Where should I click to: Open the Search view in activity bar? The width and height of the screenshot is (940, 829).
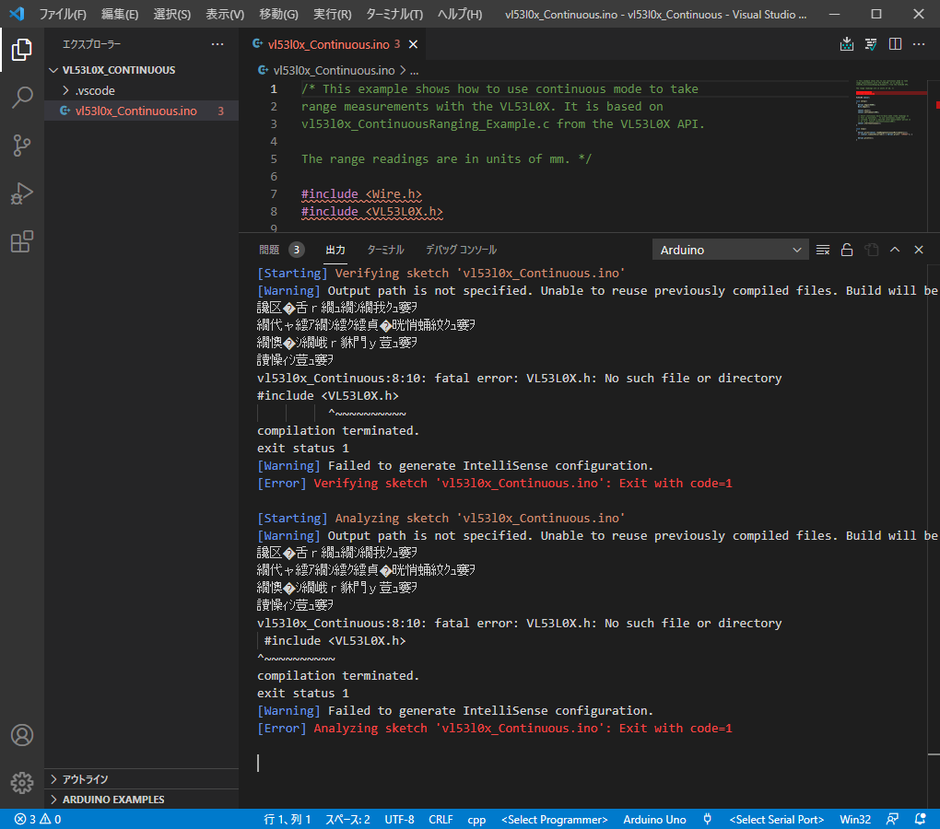pyautogui.click(x=22, y=98)
